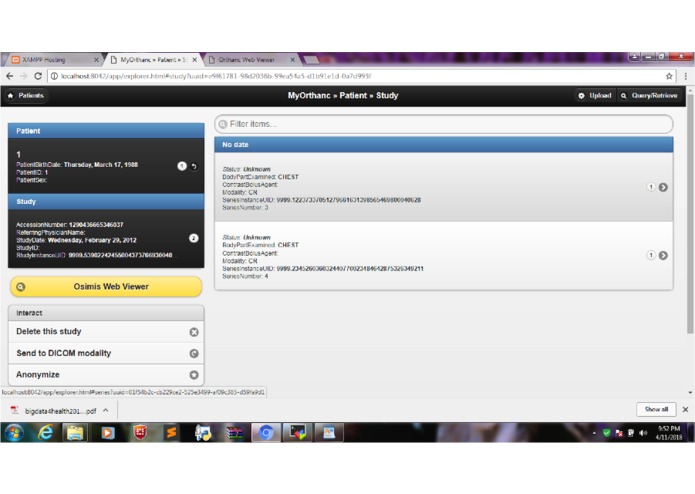Click the count badge 2 in the Study panel
Screen dimensions: 695x494
click(x=194, y=238)
